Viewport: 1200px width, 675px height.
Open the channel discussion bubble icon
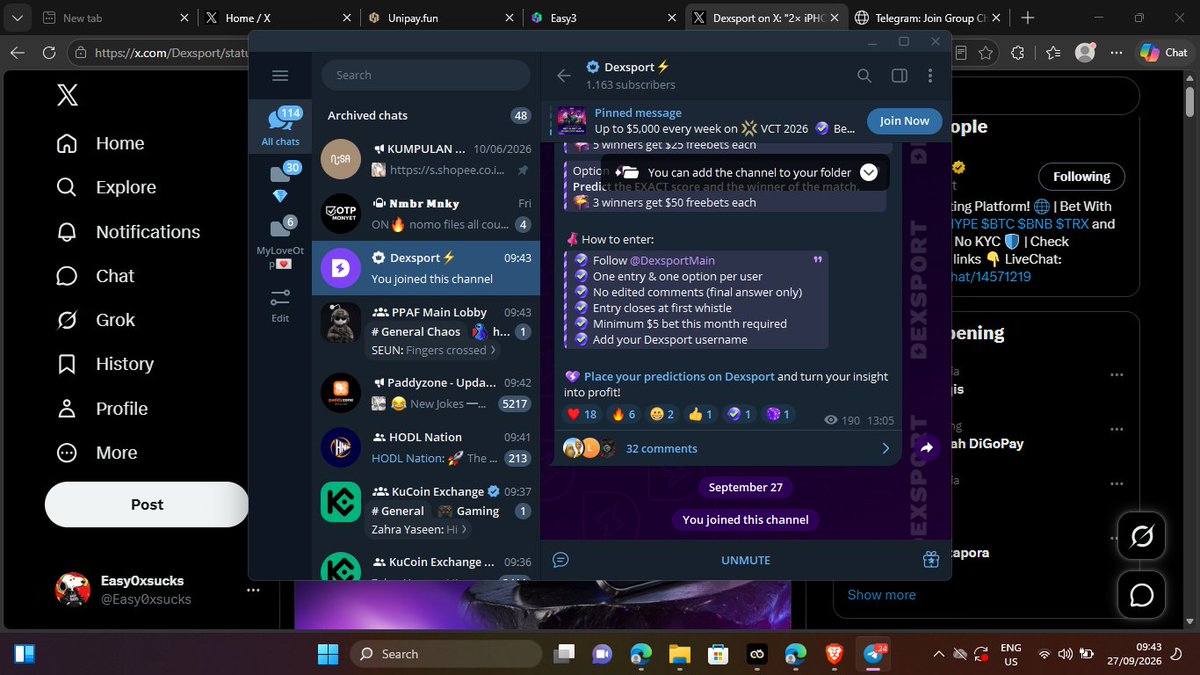click(x=561, y=560)
